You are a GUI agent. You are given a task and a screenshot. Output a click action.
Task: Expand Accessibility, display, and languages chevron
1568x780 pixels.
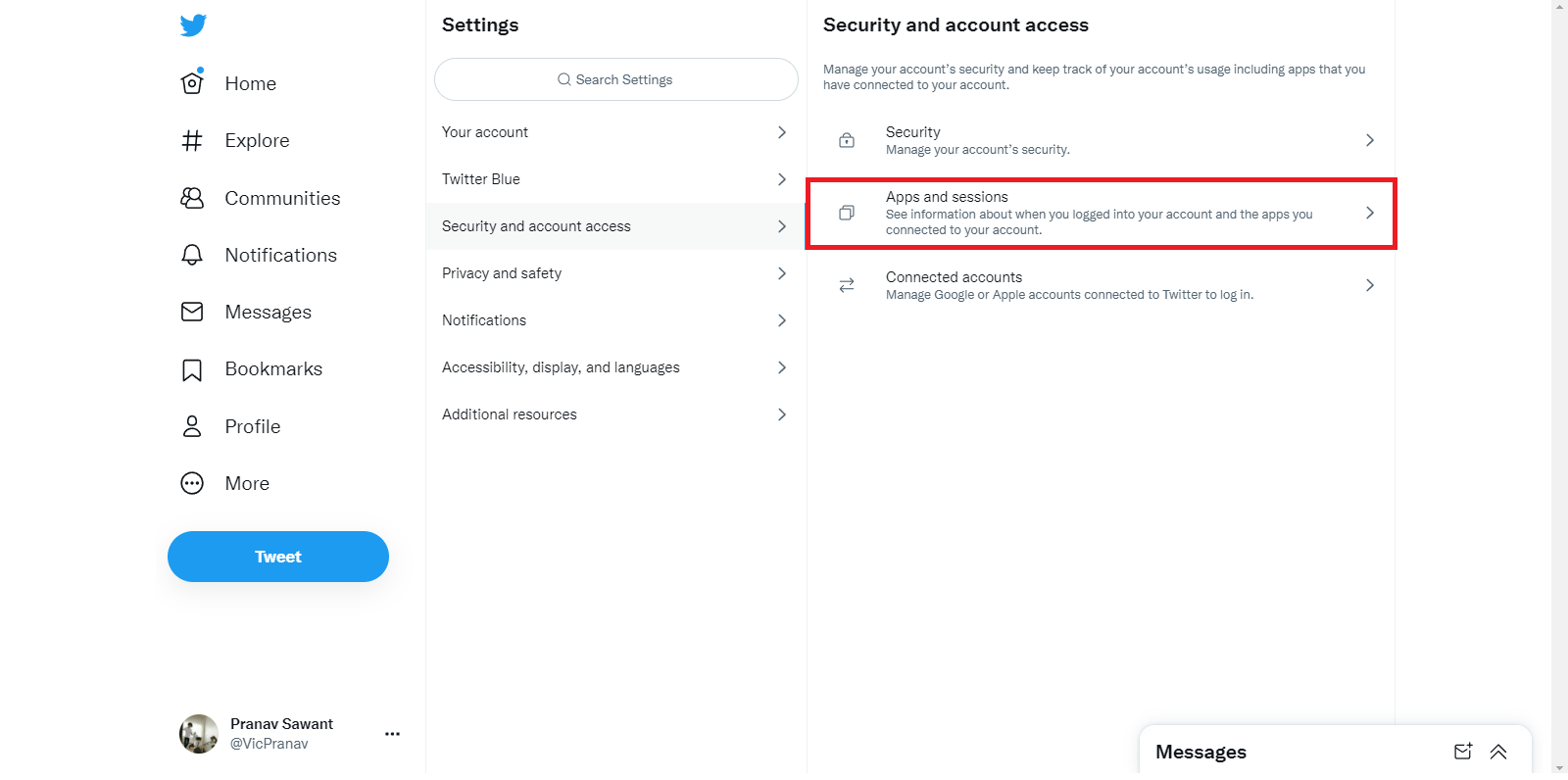pyautogui.click(x=782, y=367)
